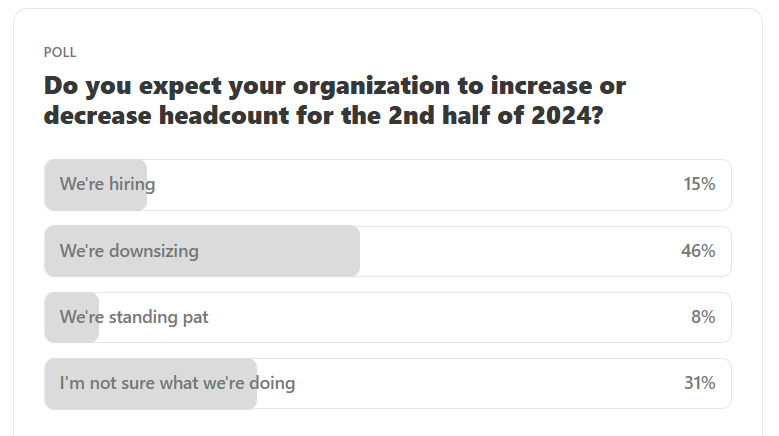This screenshot has height=436, width=779.
Task: Click the gray filled bar for not sure
Action: pyautogui.click(x=151, y=383)
